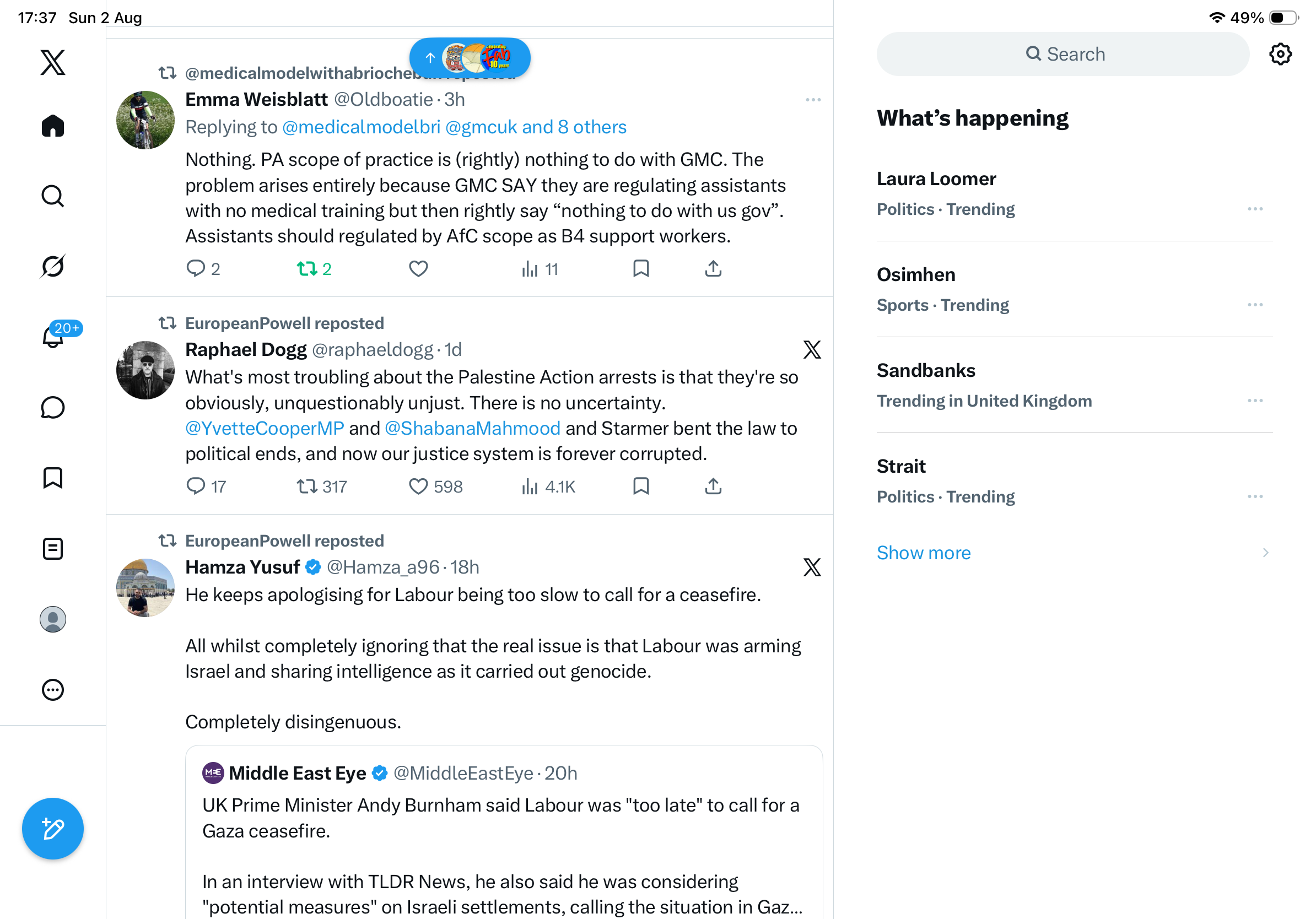Image resolution: width=1316 pixels, height=919 pixels.
Task: Go to Home in the sidebar
Action: (53, 126)
